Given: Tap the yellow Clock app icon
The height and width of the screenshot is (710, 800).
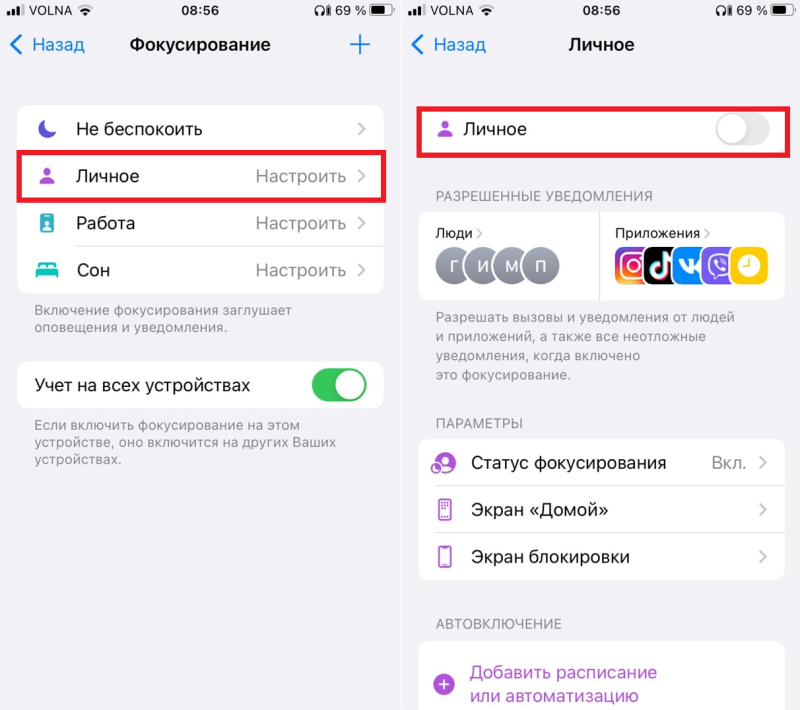Looking at the screenshot, I should coord(749,265).
